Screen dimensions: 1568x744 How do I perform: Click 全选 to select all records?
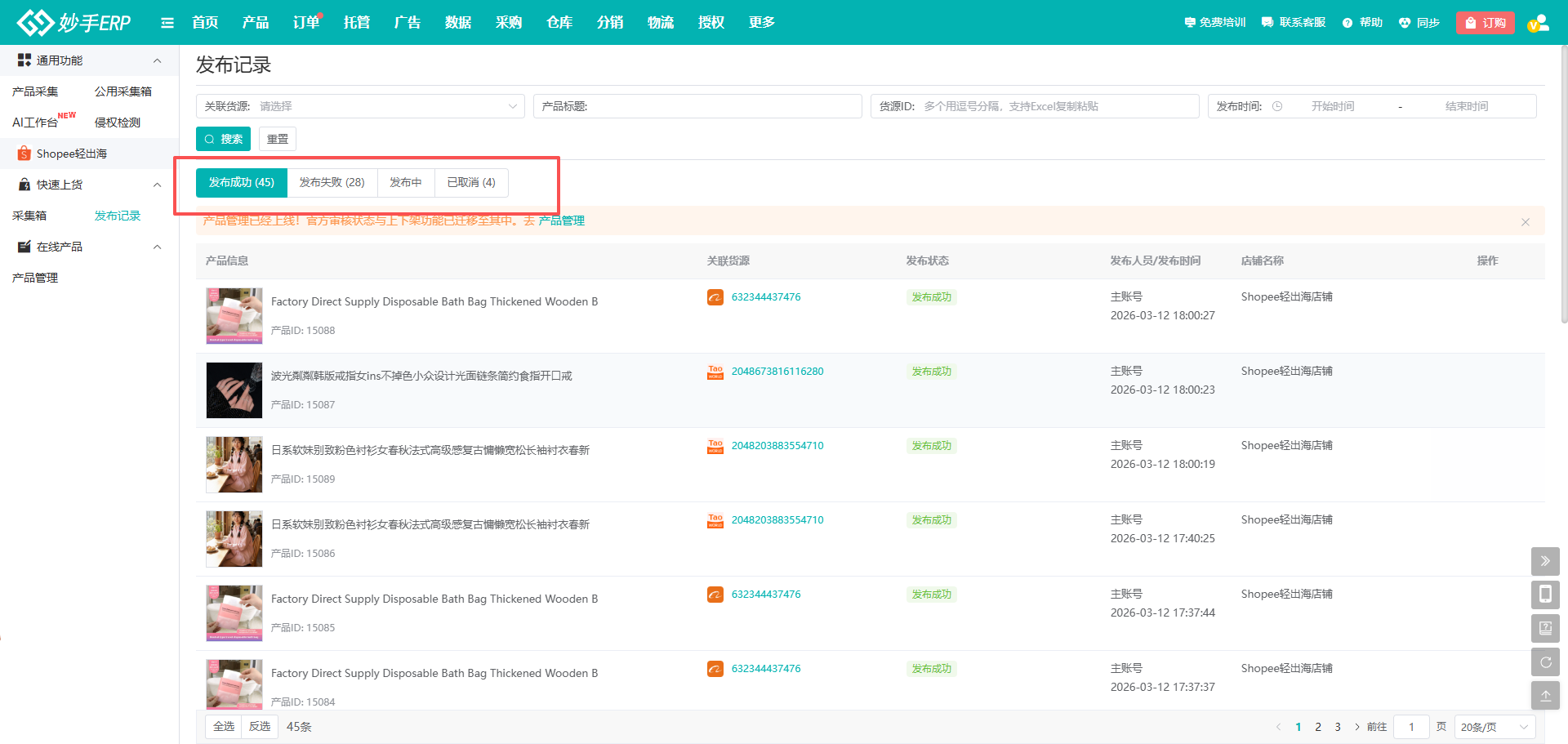pos(224,726)
